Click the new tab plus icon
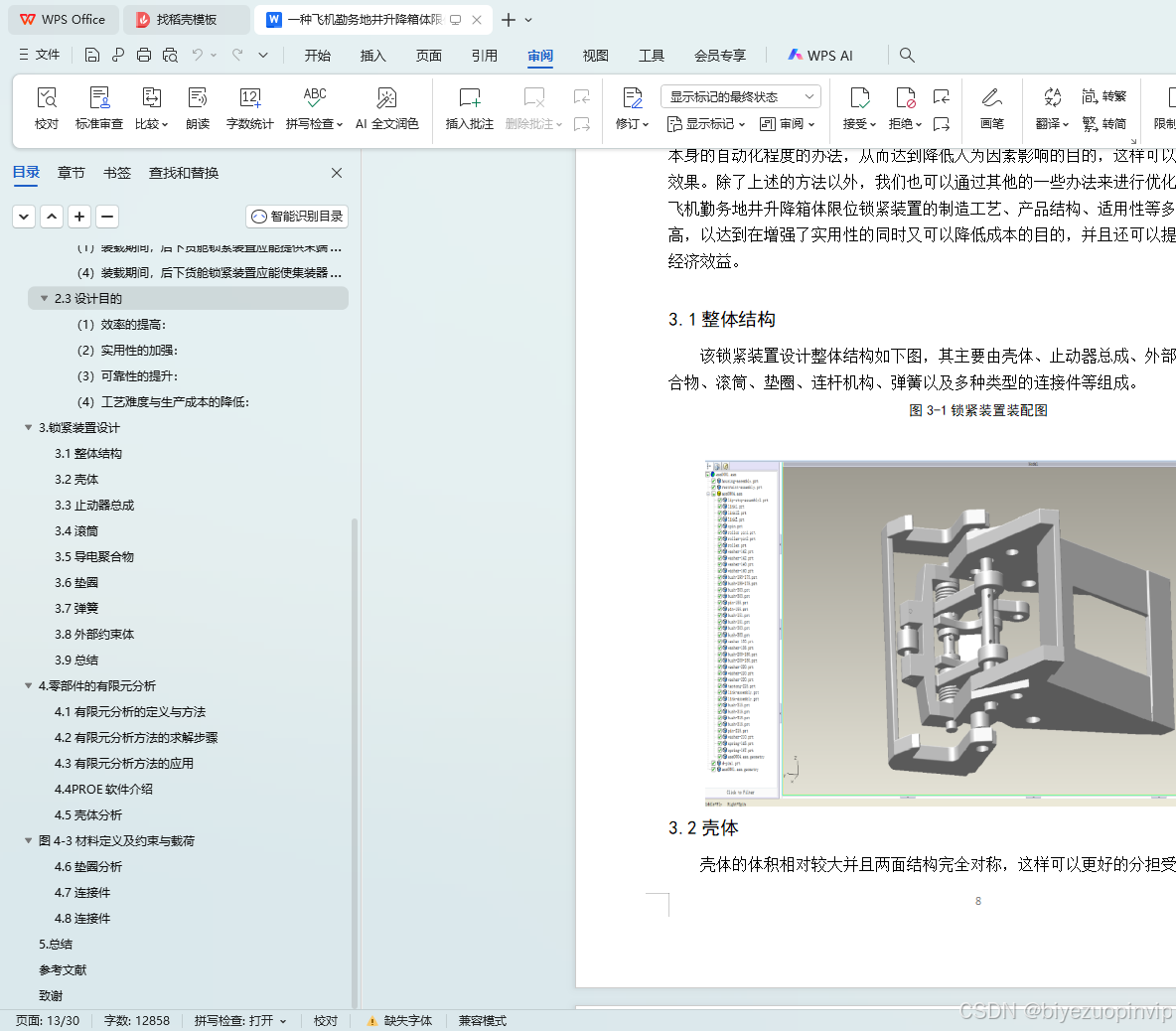 point(509,20)
